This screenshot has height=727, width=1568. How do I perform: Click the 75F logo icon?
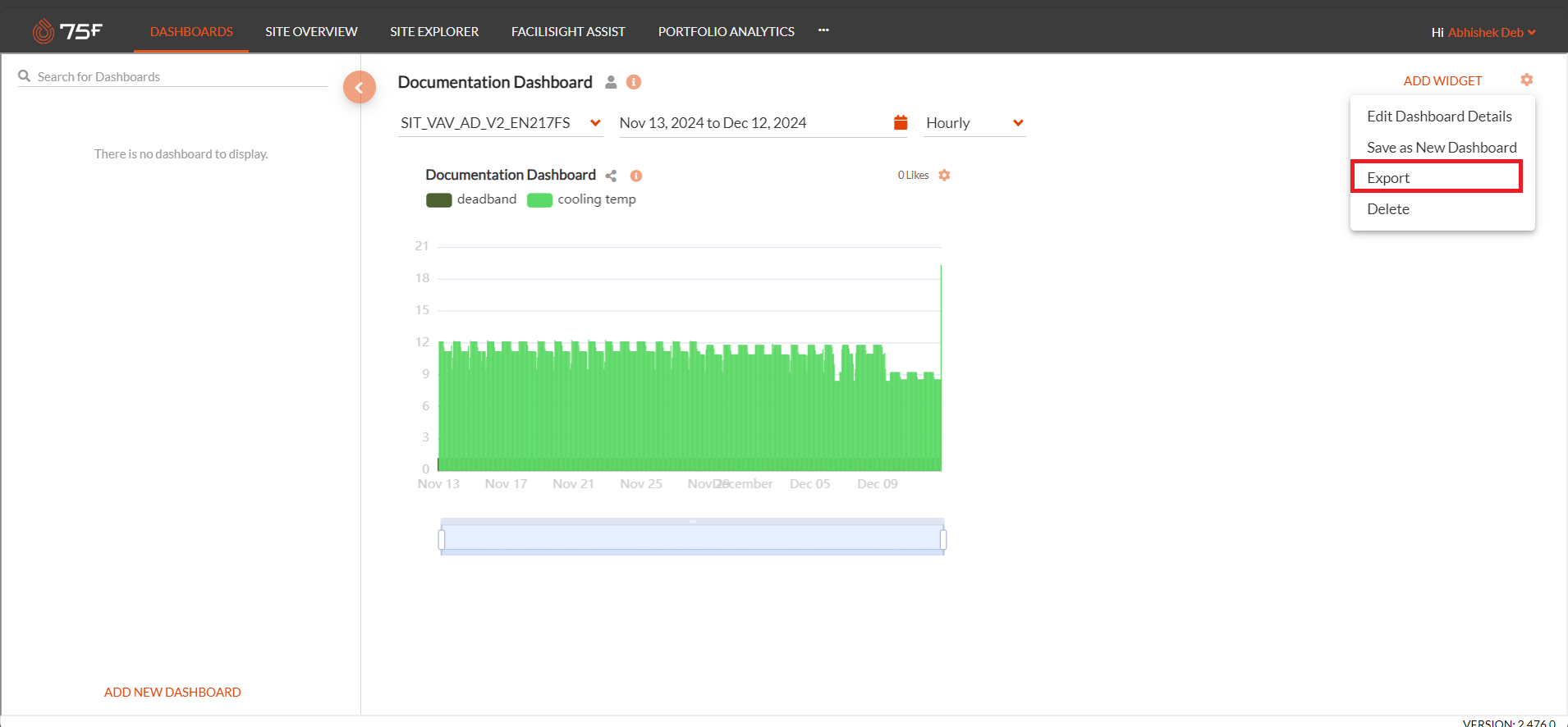pyautogui.click(x=67, y=31)
